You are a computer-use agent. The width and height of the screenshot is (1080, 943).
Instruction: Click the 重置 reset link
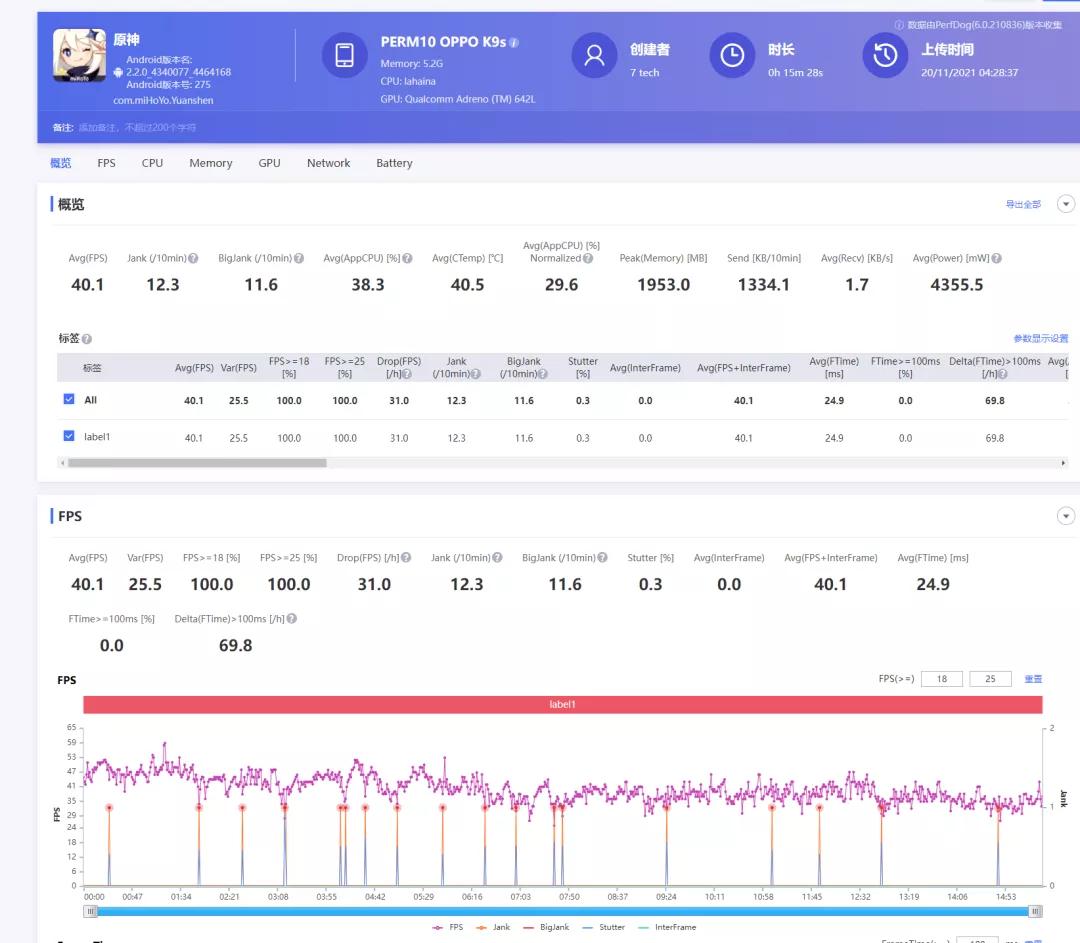click(x=1032, y=679)
